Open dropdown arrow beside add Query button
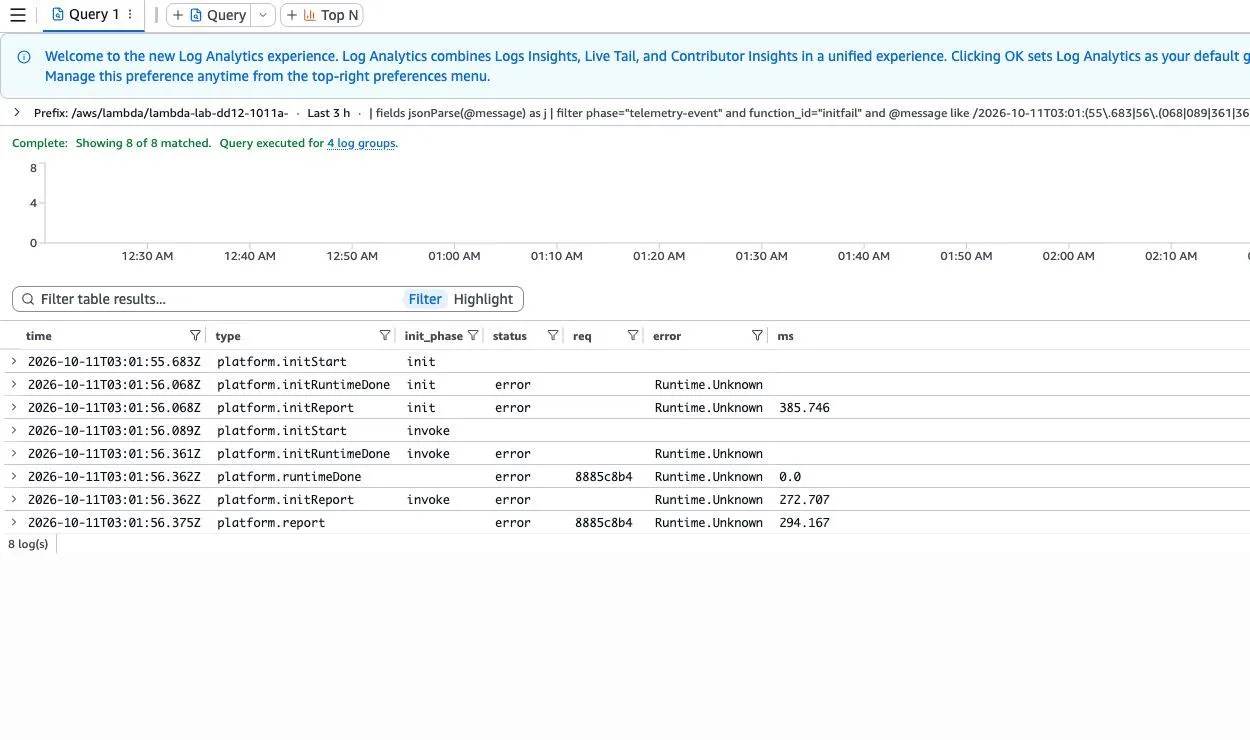Screen dimensions: 1250x740 pos(262,15)
